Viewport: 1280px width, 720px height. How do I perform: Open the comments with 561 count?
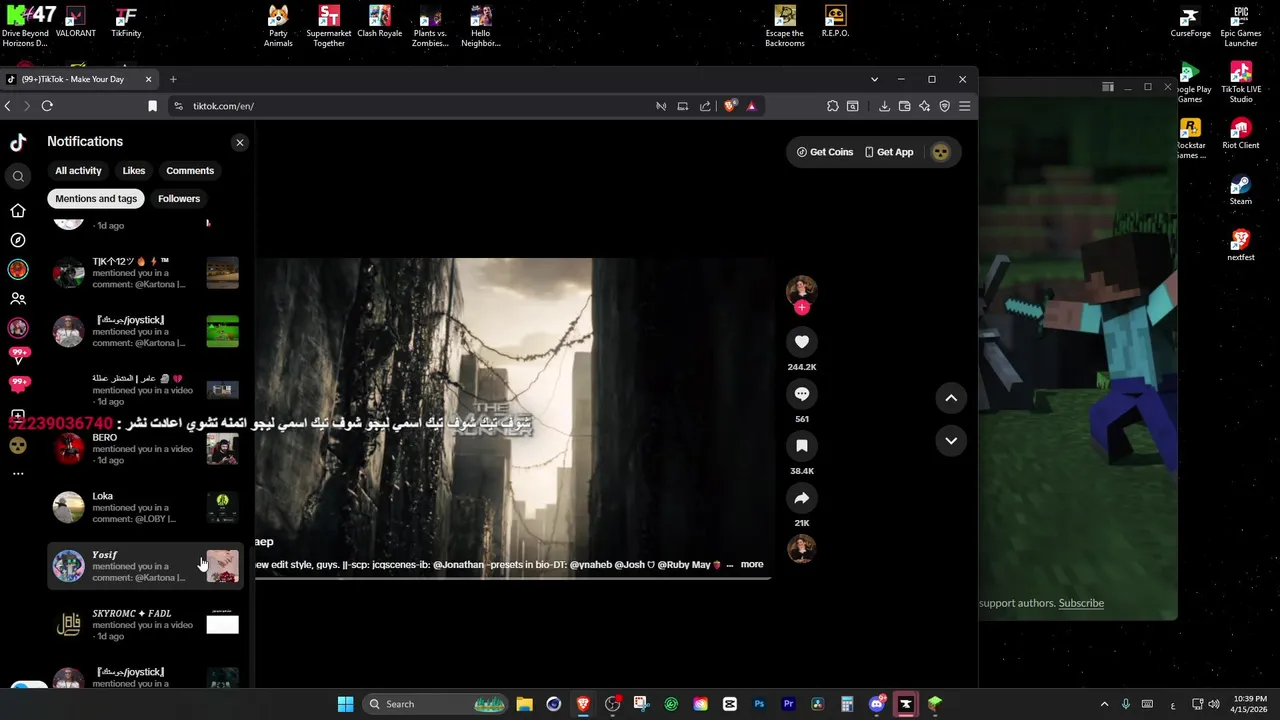click(802, 394)
